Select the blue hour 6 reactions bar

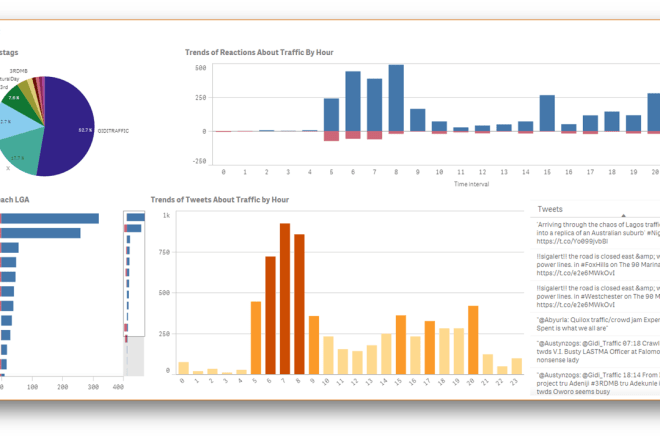353,101
